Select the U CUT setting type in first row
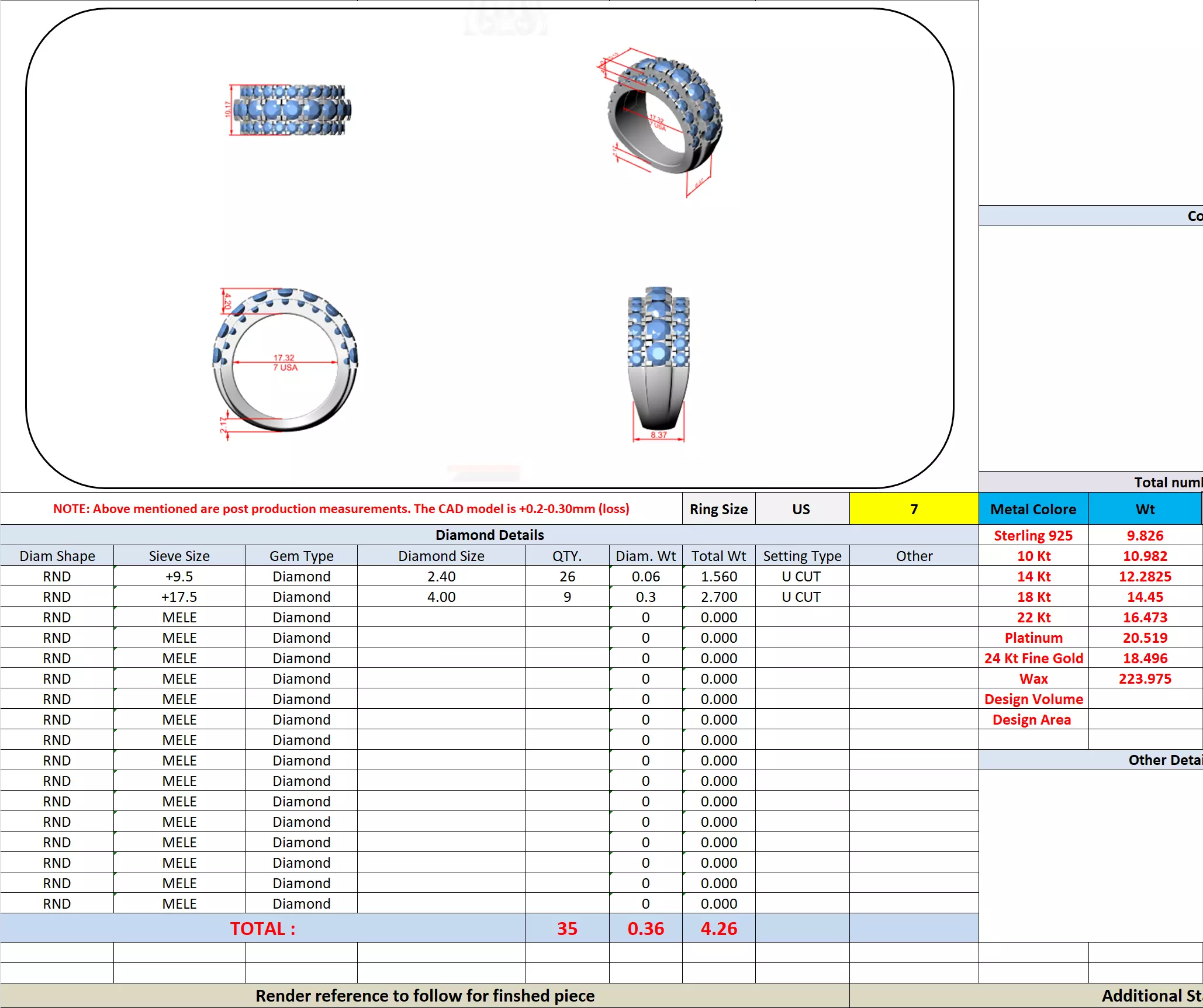 (x=801, y=576)
